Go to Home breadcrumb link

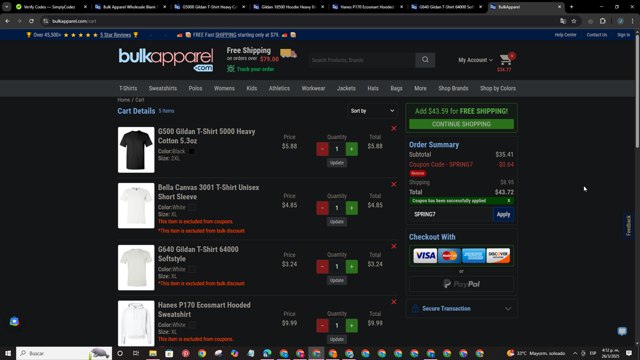tap(124, 100)
